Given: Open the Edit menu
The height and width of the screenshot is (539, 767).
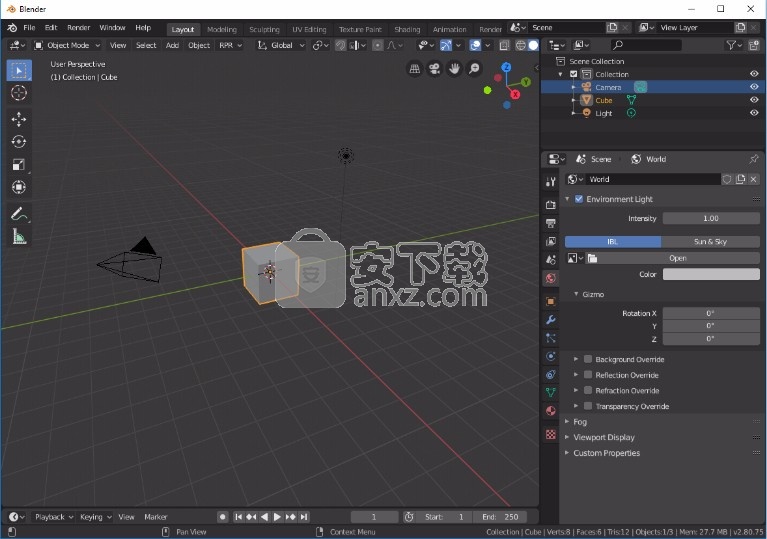Looking at the screenshot, I should point(51,28).
